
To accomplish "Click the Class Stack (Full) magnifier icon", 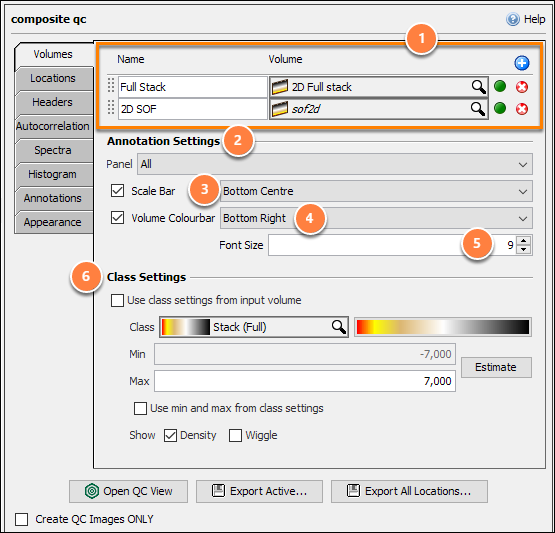I will pos(339,327).
